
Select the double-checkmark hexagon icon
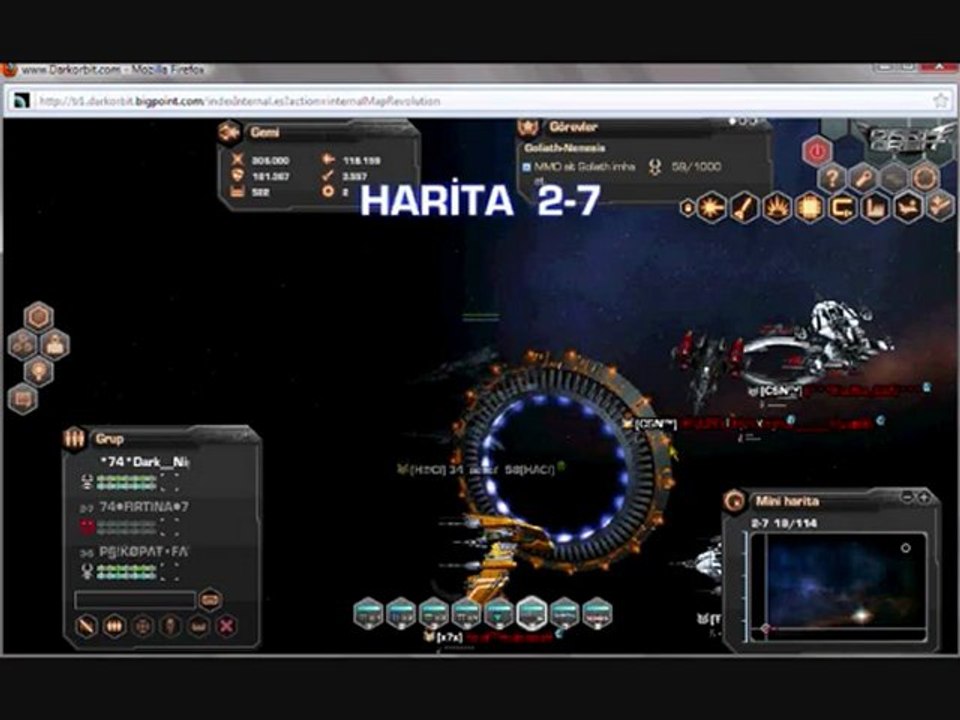pos(940,206)
